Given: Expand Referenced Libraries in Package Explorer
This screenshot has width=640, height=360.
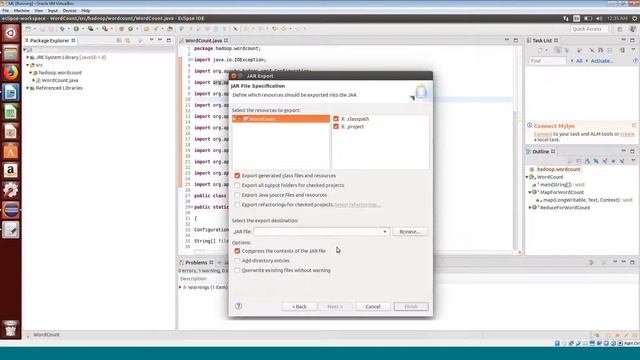Looking at the screenshot, I should click(x=28, y=88).
